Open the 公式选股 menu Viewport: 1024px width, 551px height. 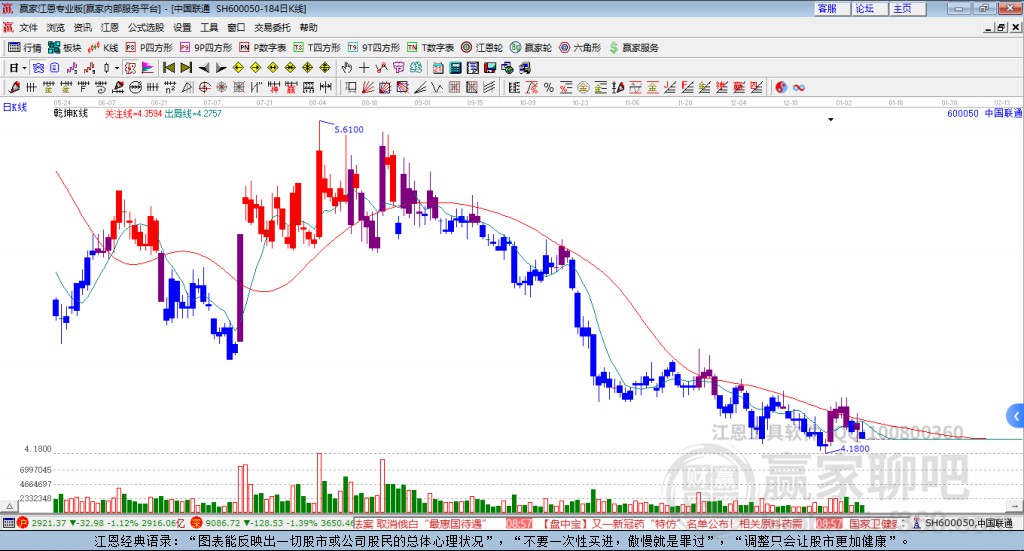146,27
